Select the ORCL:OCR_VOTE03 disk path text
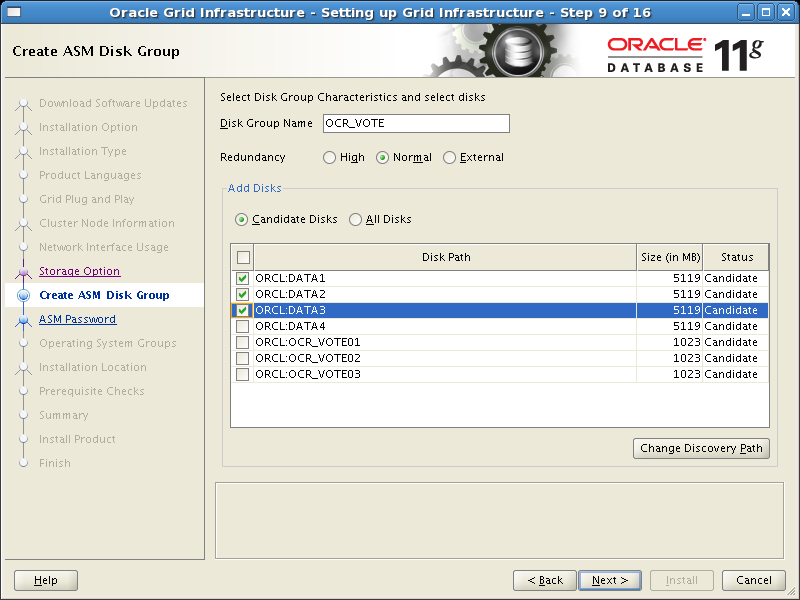The width and height of the screenshot is (800, 600). pyautogui.click(x=308, y=374)
